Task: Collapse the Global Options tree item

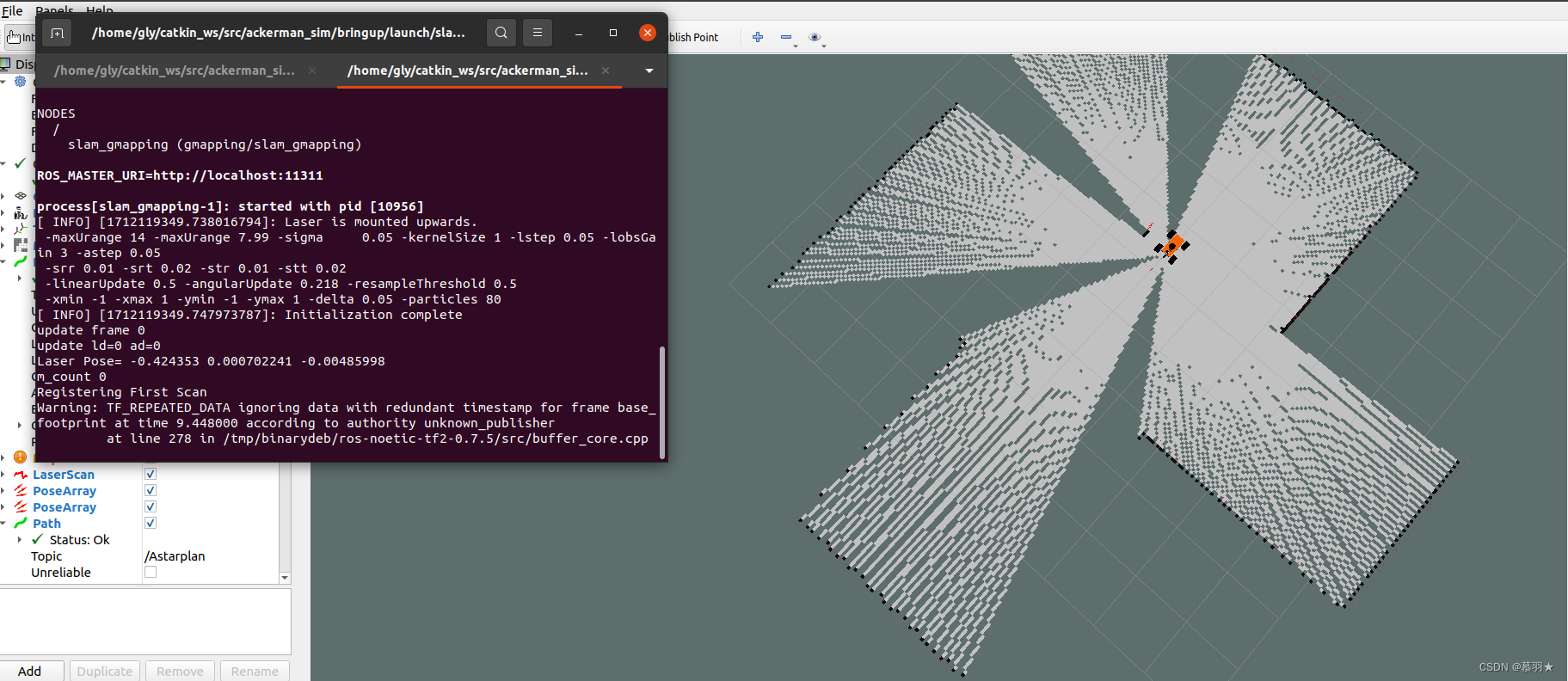Action: [x=3, y=81]
